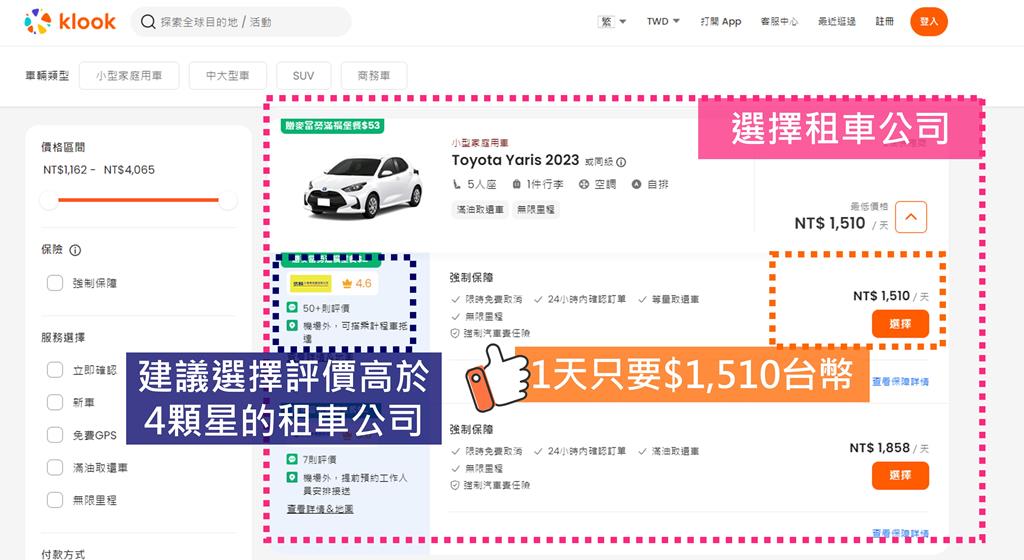Click the 自排 automatic transmission icon

pyautogui.click(x=637, y=185)
